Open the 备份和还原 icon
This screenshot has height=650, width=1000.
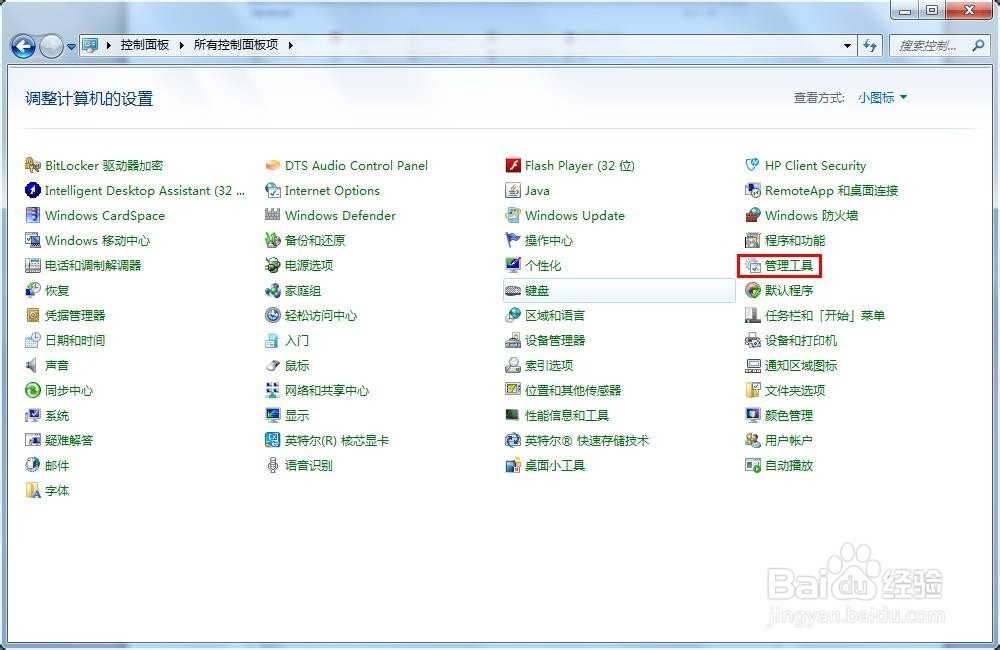point(273,240)
